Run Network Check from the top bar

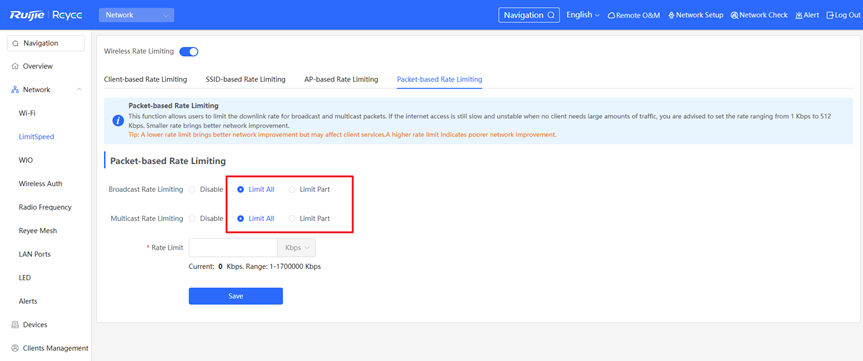point(759,15)
